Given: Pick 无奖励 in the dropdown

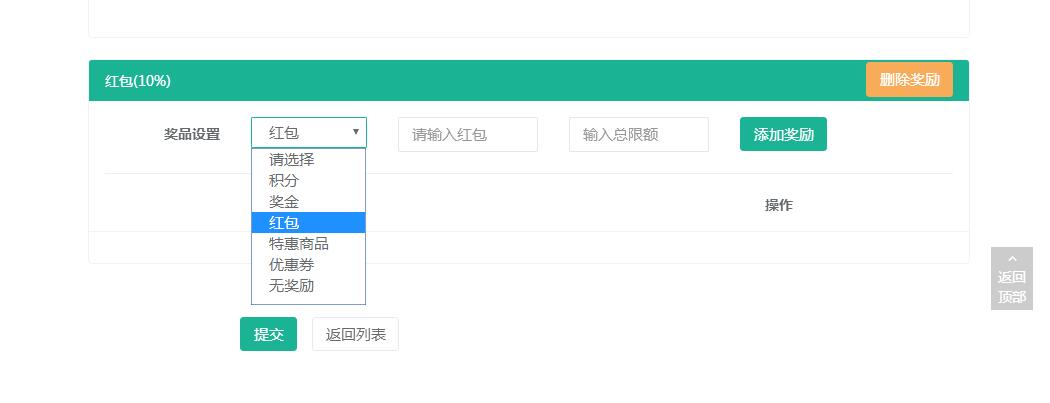Looking at the screenshot, I should pos(308,286).
